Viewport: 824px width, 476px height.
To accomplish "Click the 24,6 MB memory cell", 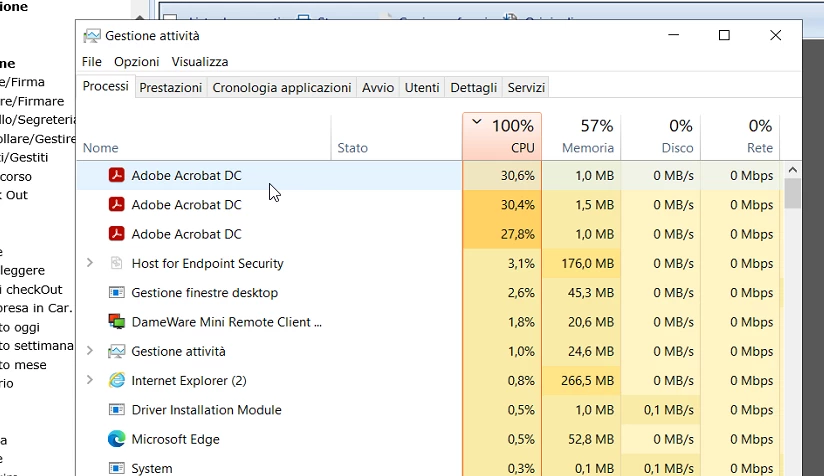I will (x=581, y=351).
